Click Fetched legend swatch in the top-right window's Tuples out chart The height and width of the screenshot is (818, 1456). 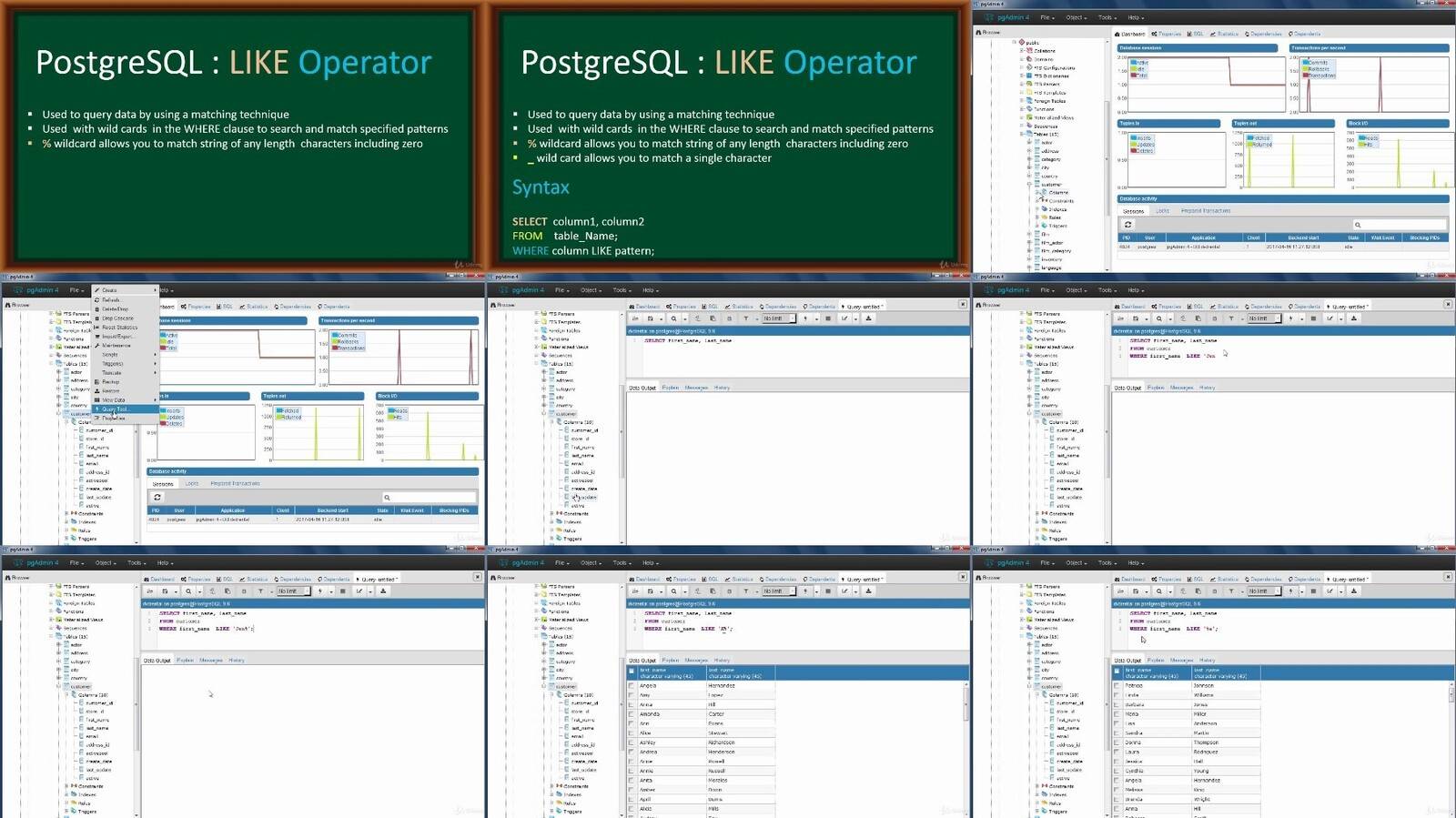coord(1249,137)
